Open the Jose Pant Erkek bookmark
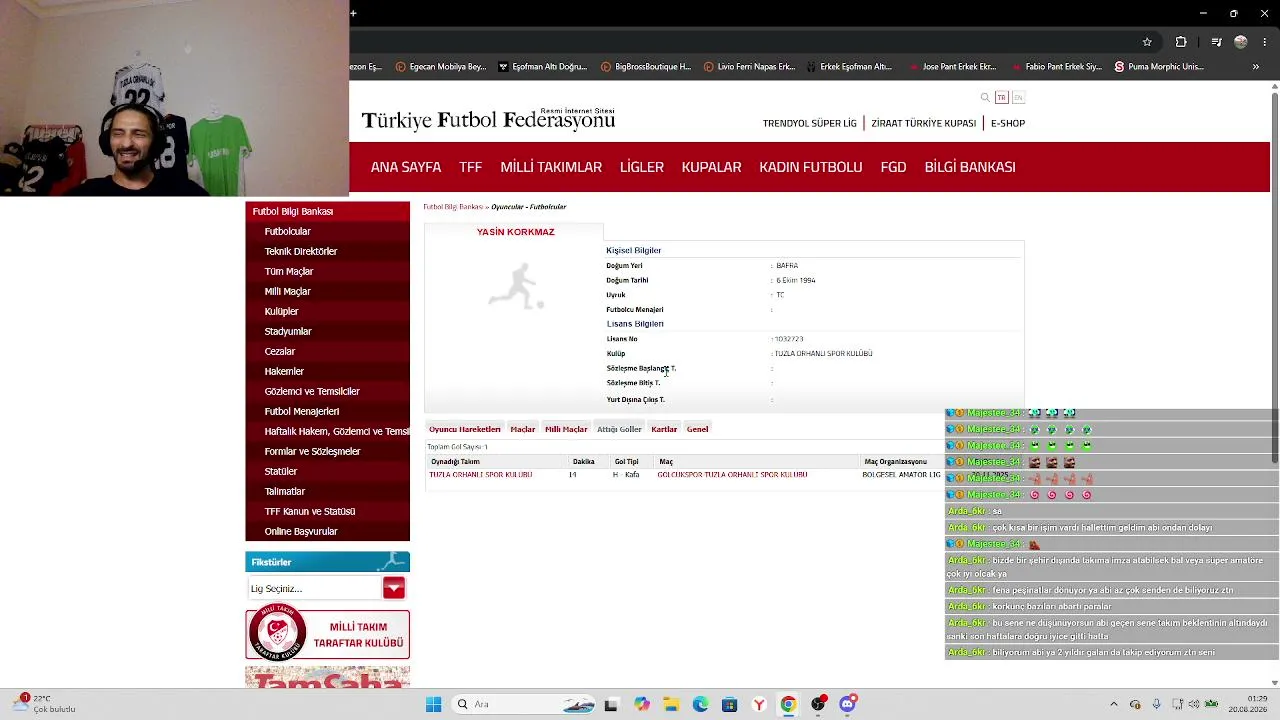This screenshot has height=720, width=1280. pyautogui.click(x=952, y=67)
